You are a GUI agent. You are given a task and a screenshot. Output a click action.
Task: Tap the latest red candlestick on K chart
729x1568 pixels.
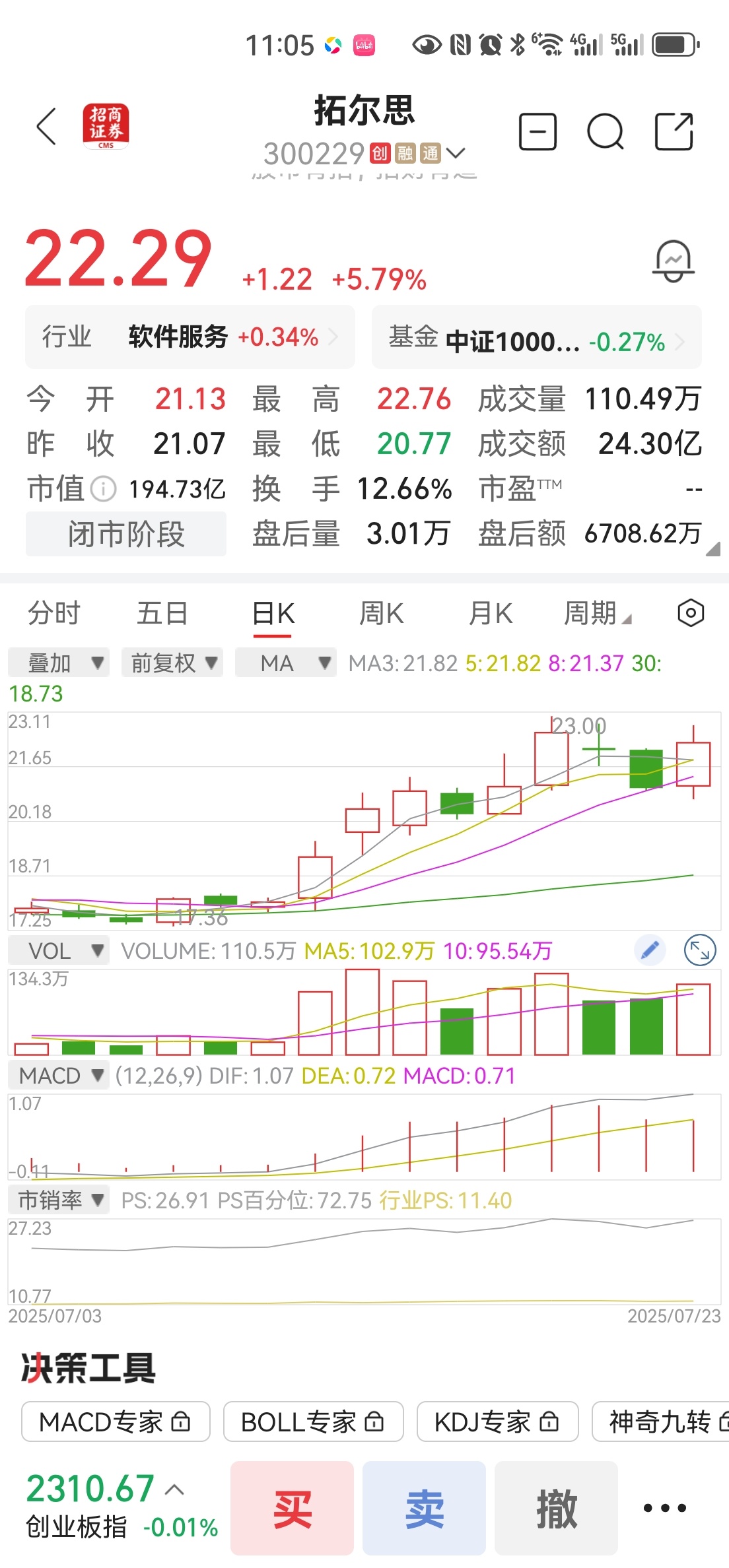pos(693,764)
